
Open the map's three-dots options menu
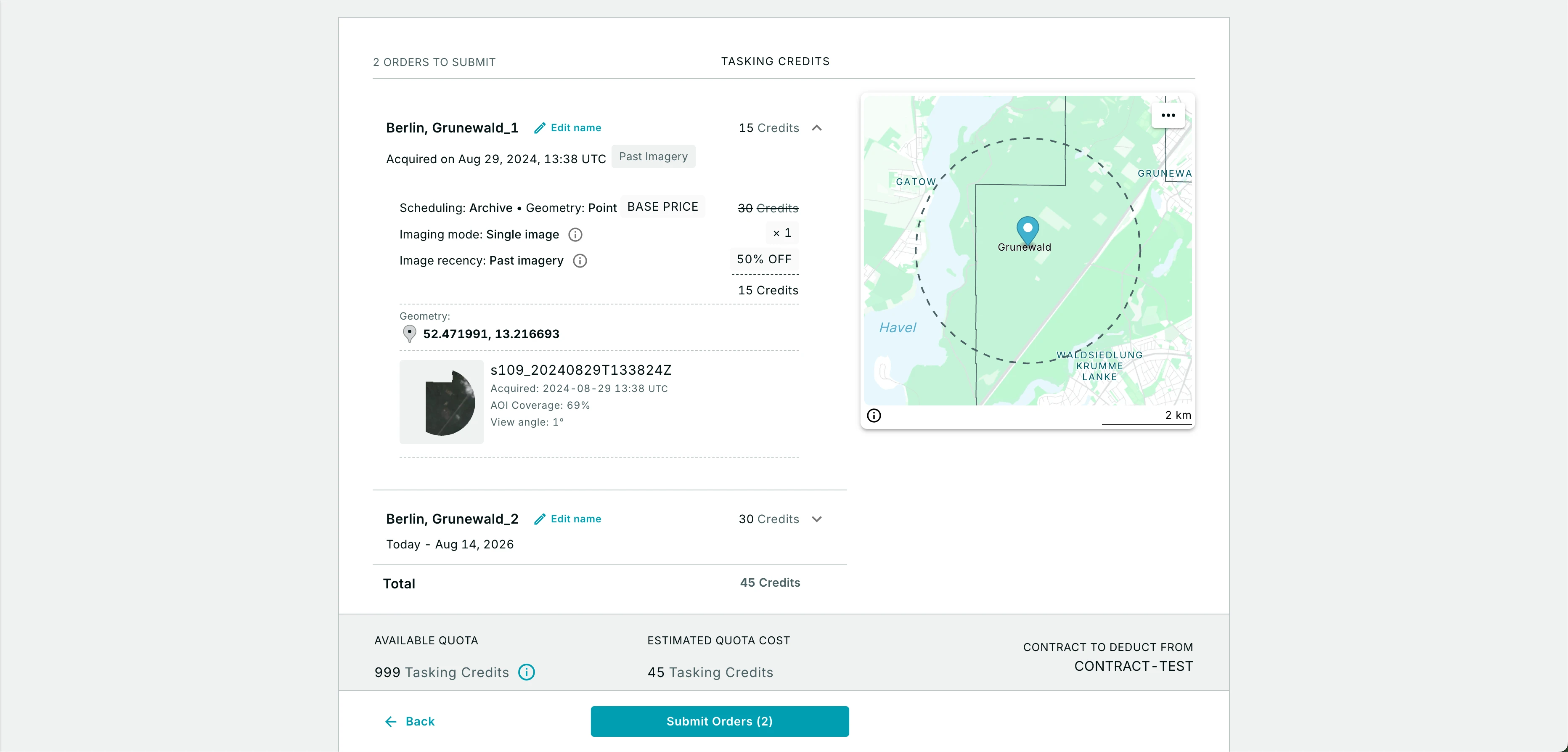point(1168,116)
